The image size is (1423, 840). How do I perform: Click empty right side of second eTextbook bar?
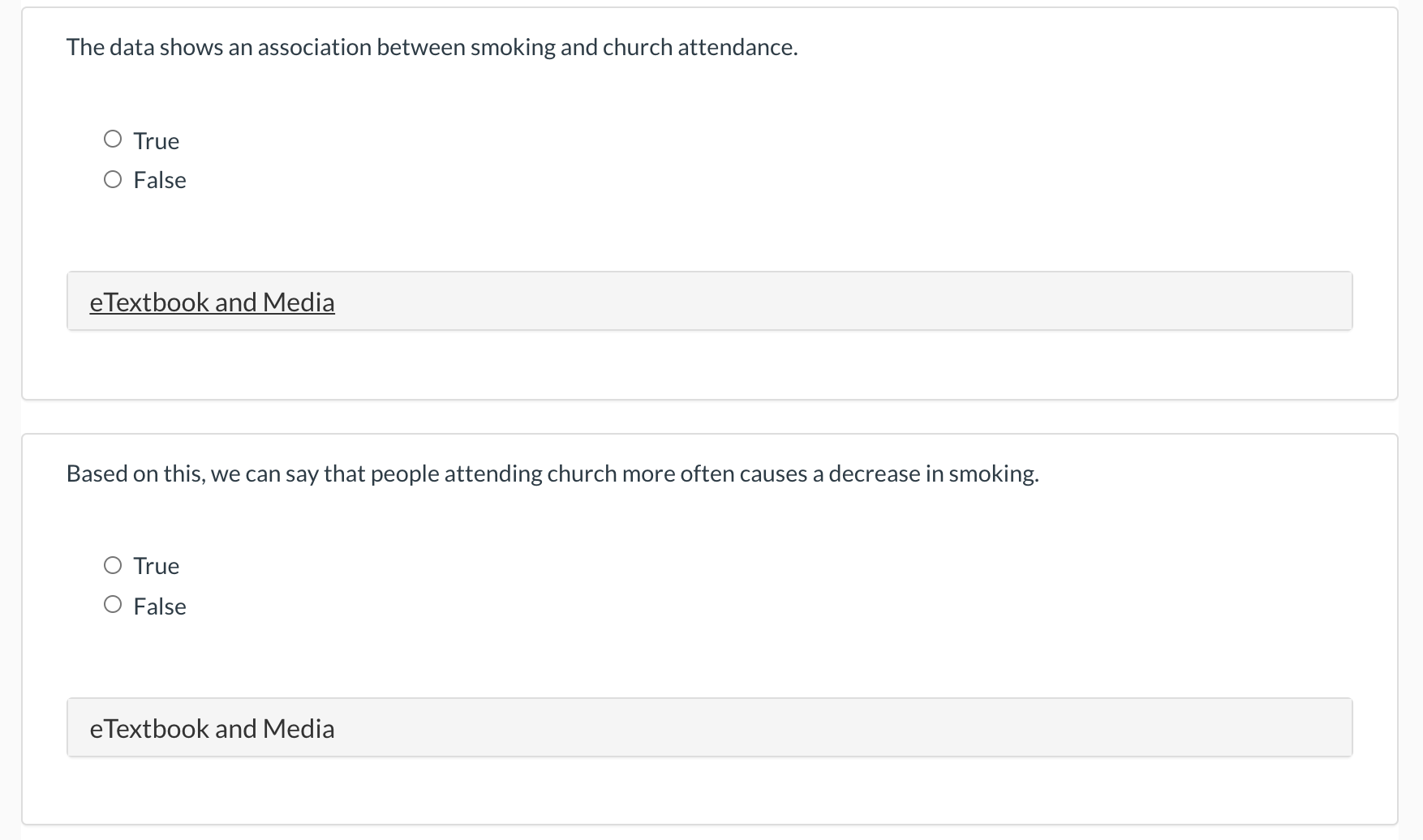point(1136,728)
